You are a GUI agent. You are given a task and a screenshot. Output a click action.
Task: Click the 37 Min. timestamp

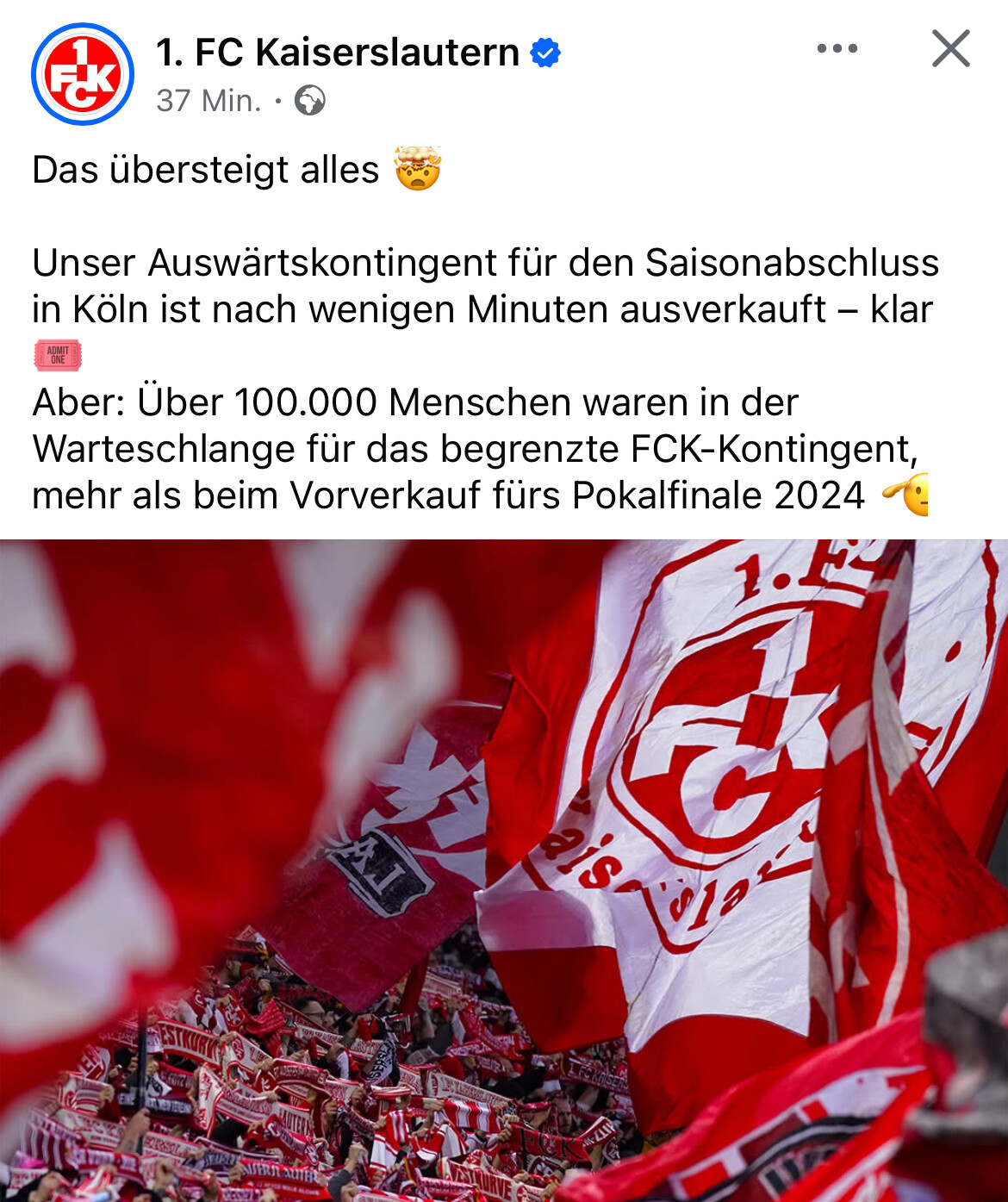pyautogui.click(x=208, y=101)
